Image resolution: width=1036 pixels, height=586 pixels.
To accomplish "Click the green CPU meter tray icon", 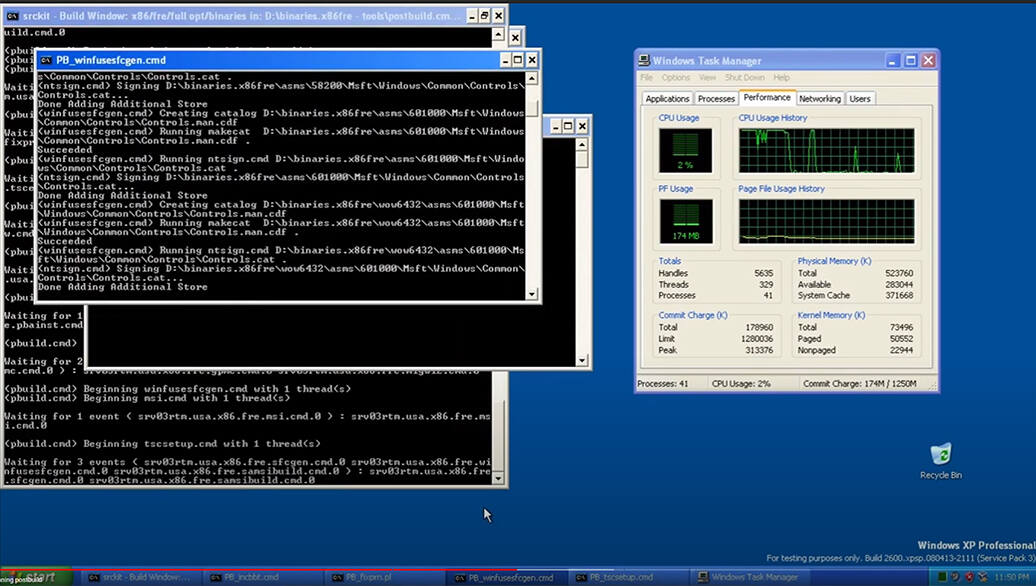I will point(943,577).
